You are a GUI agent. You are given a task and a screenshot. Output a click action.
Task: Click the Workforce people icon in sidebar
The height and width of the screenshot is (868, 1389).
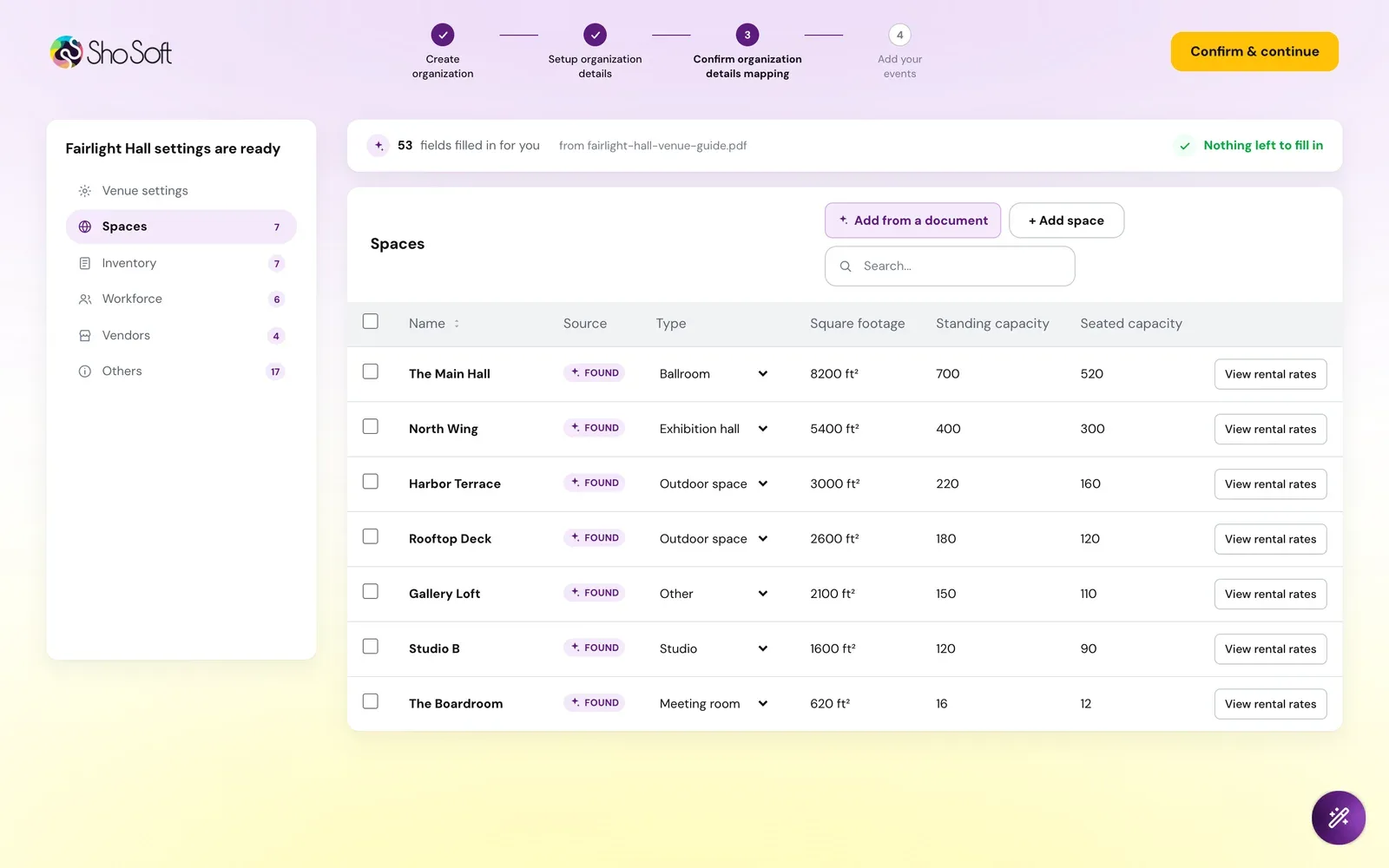click(85, 299)
